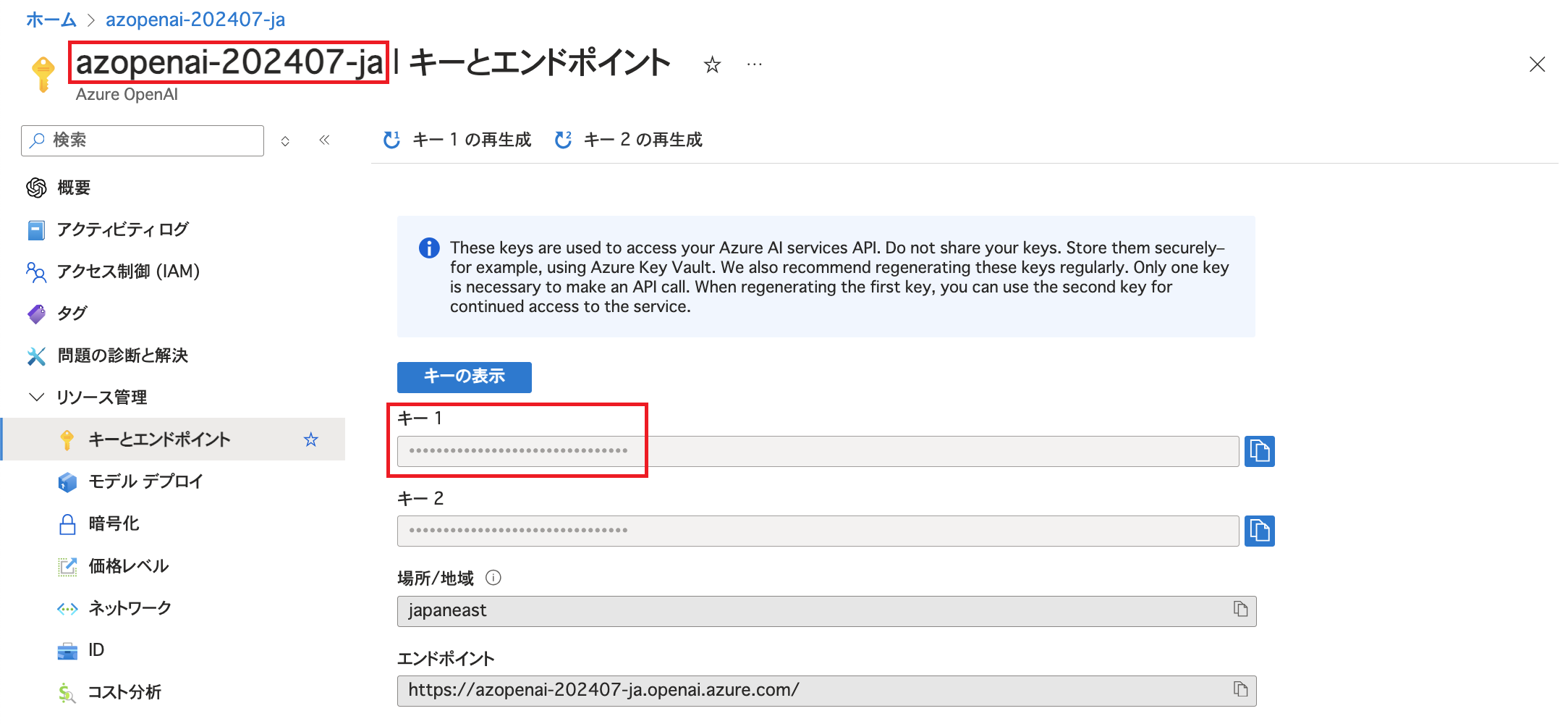This screenshot has width=1568, height=724.
Task: Click azopenai-202407-ja breadcrumb link
Action: coord(195,20)
